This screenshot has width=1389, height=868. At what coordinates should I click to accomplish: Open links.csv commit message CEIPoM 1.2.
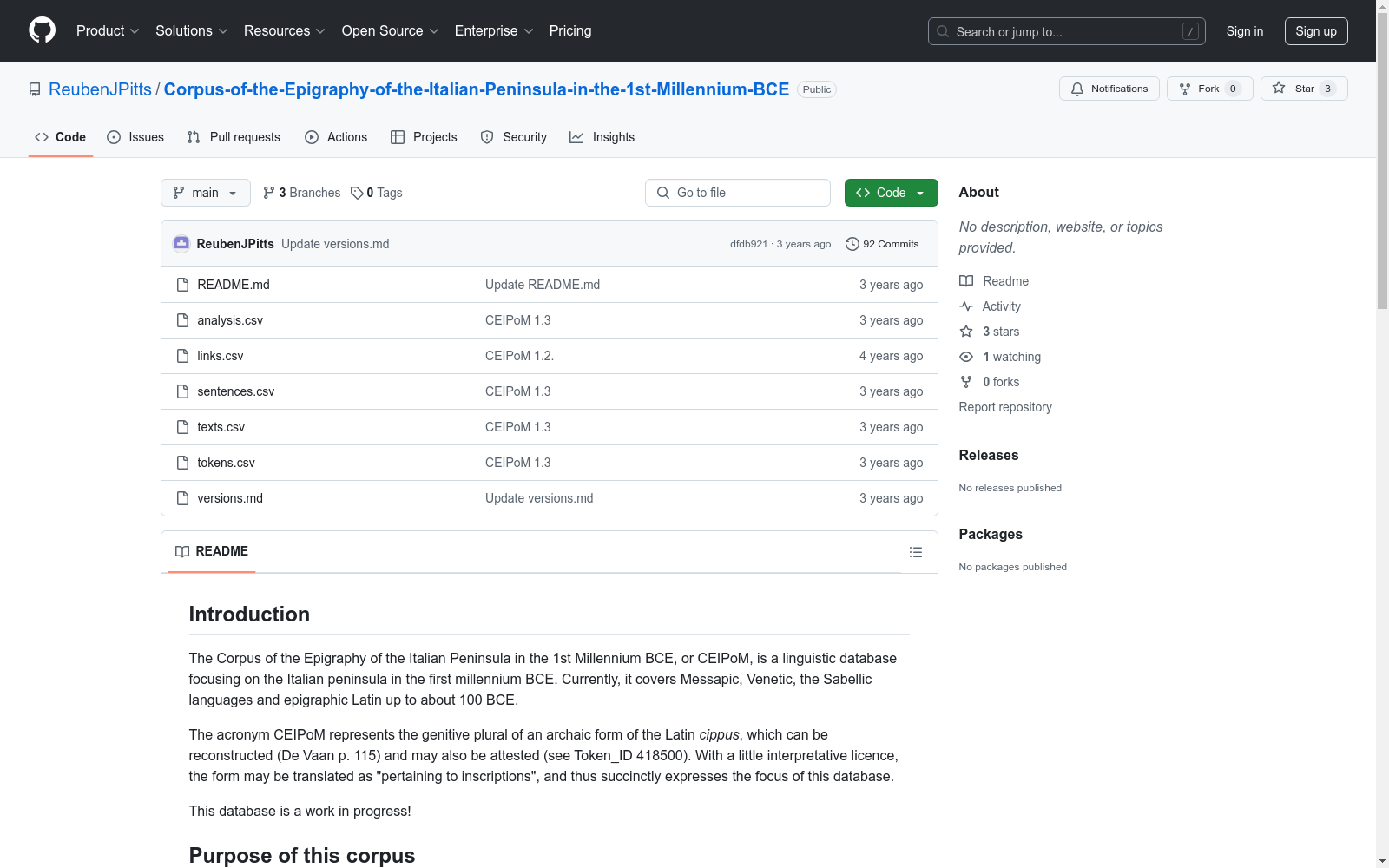tap(519, 356)
